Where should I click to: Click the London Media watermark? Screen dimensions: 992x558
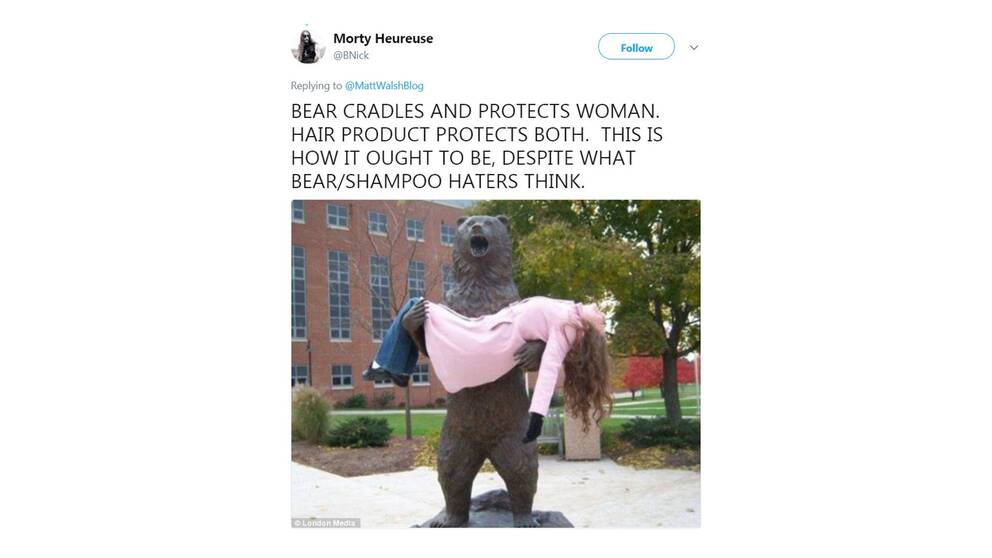pyautogui.click(x=326, y=523)
